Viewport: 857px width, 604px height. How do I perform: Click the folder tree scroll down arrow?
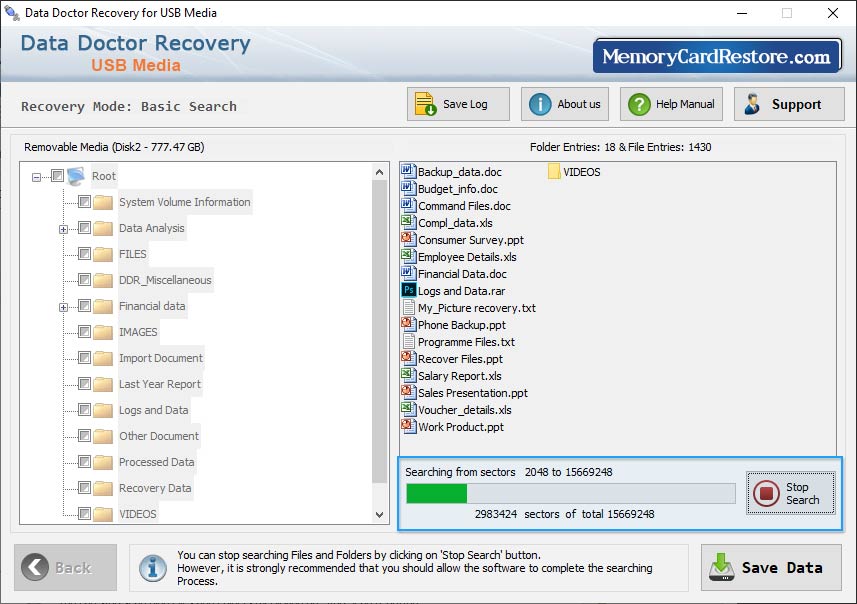point(379,515)
